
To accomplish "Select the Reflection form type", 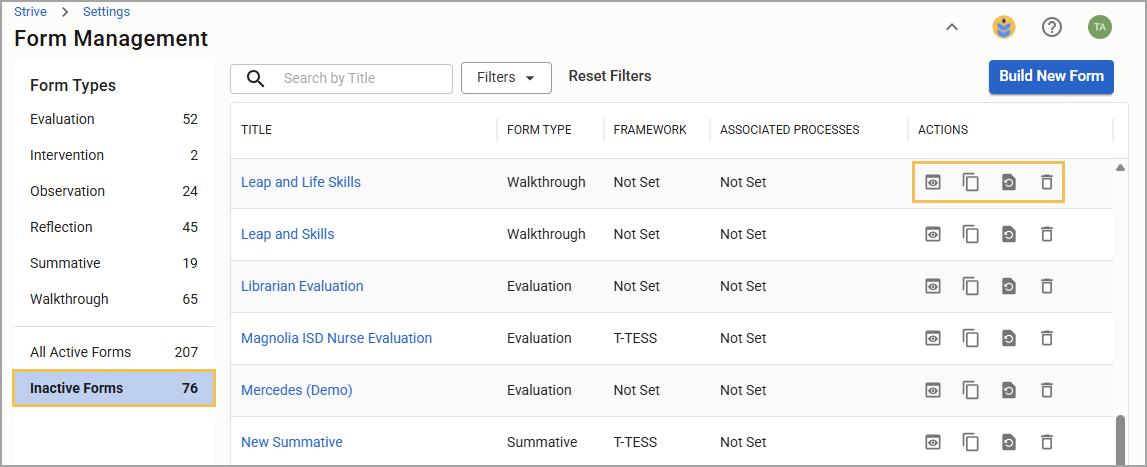I will click(x=113, y=227).
